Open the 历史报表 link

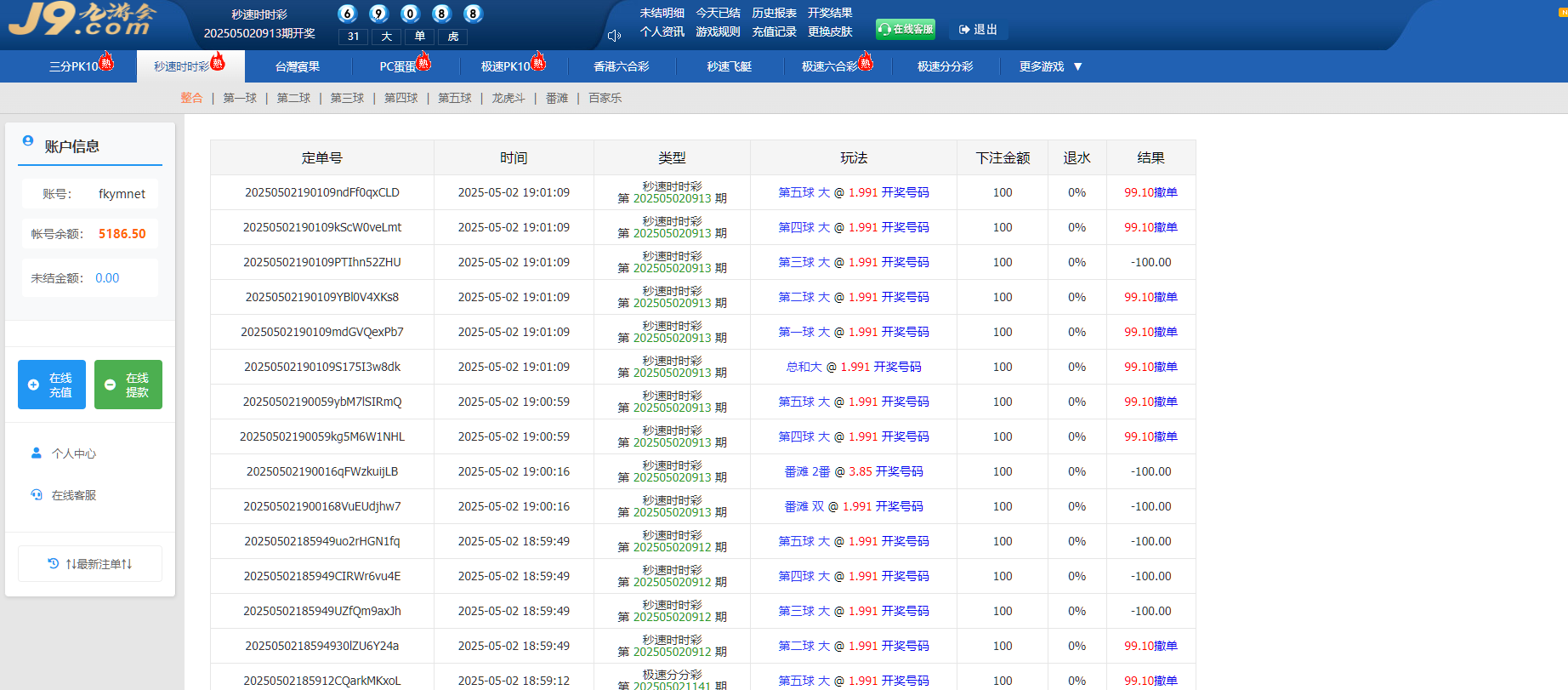[774, 13]
